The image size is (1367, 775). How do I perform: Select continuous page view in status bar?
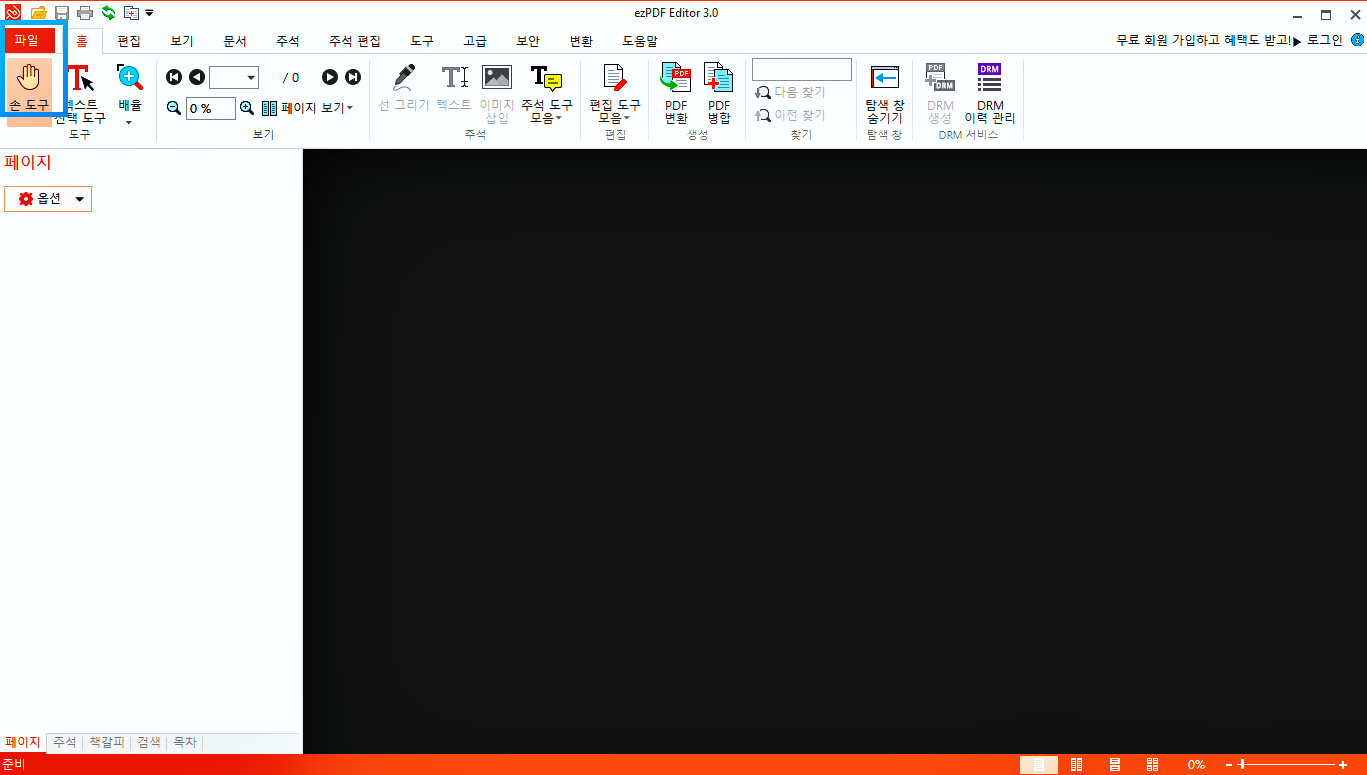click(1115, 765)
